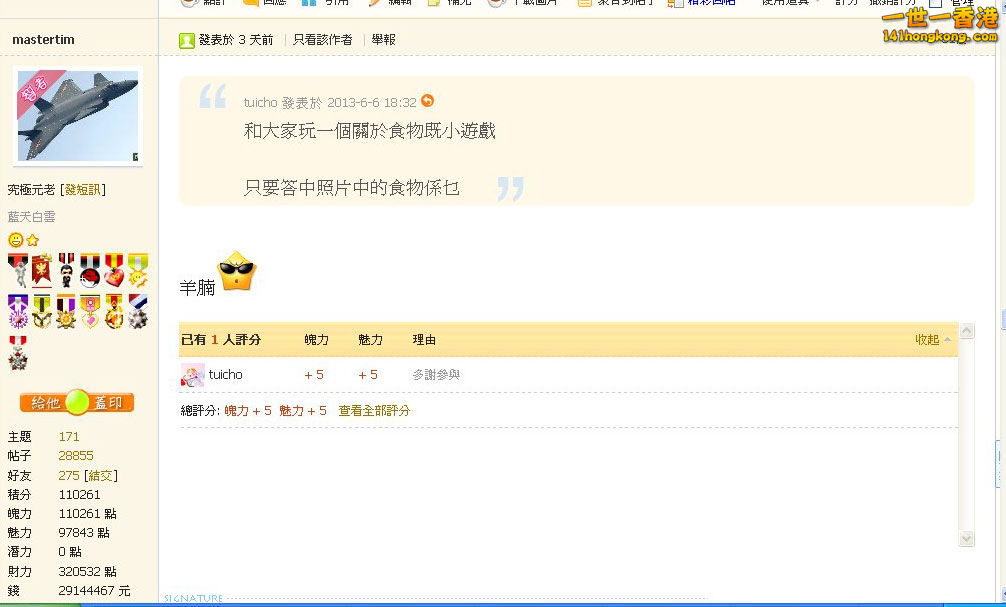Click the sunglasses man medal badge

point(66,271)
